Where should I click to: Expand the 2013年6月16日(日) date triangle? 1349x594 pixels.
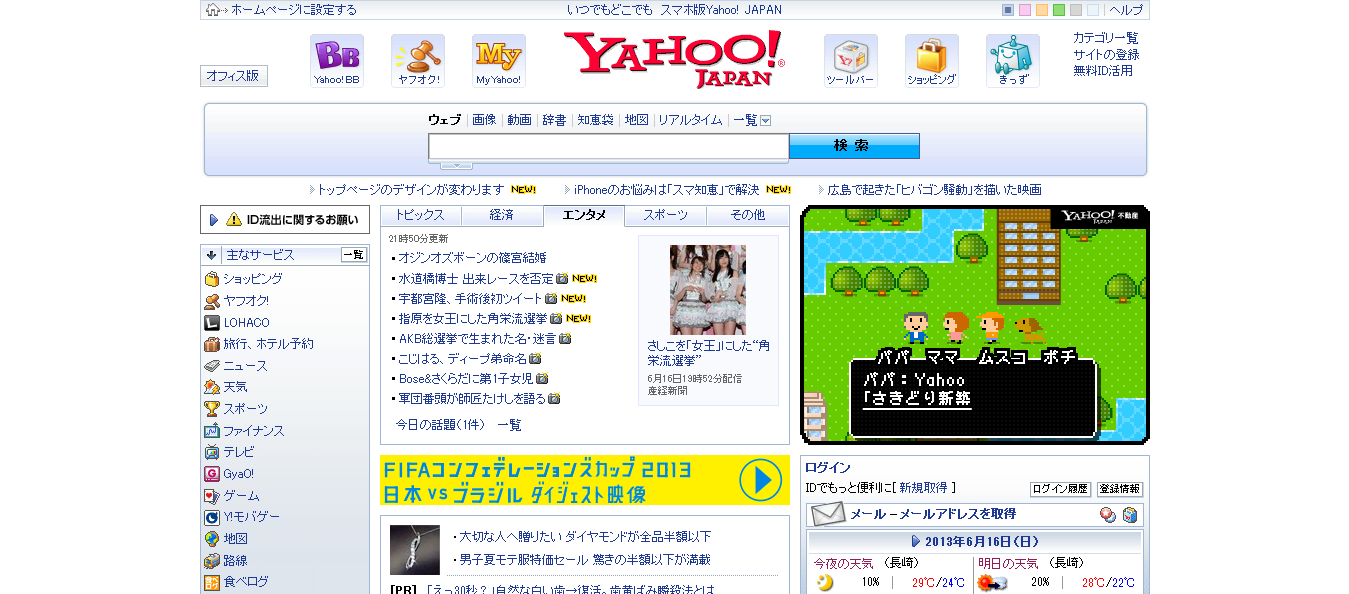[916, 541]
